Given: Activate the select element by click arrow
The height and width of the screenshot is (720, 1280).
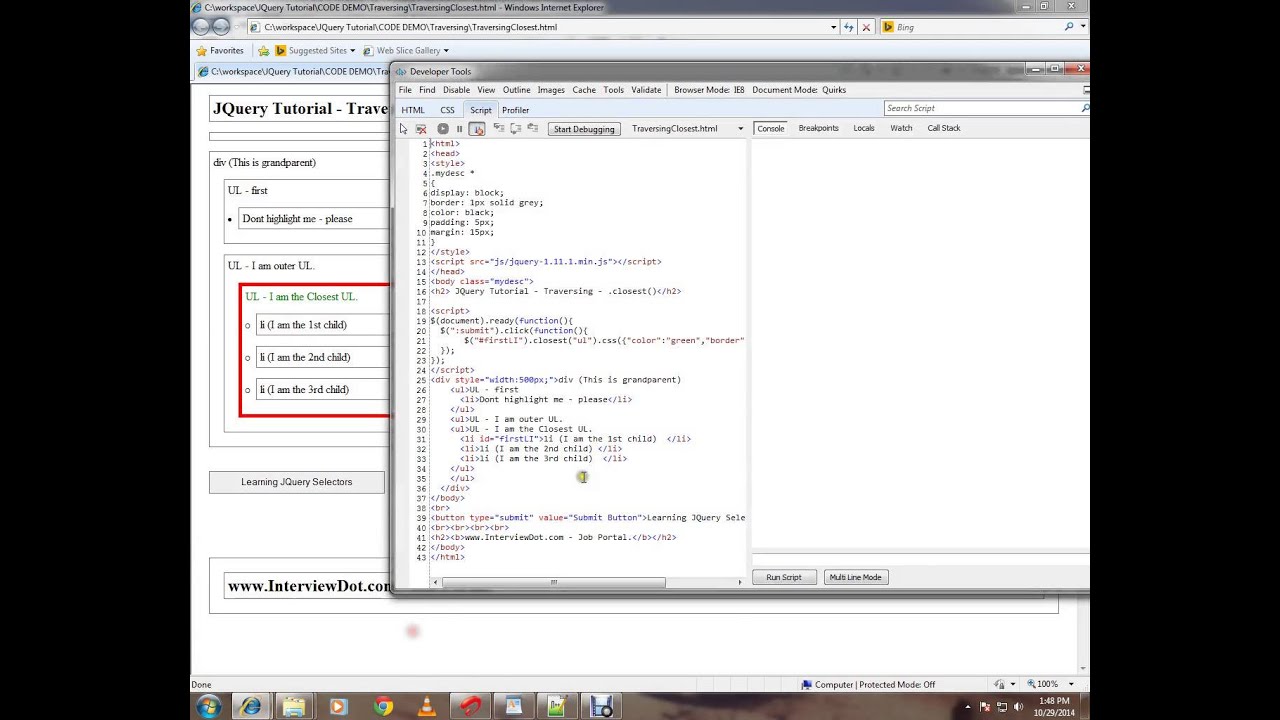Looking at the screenshot, I should click(x=404, y=128).
